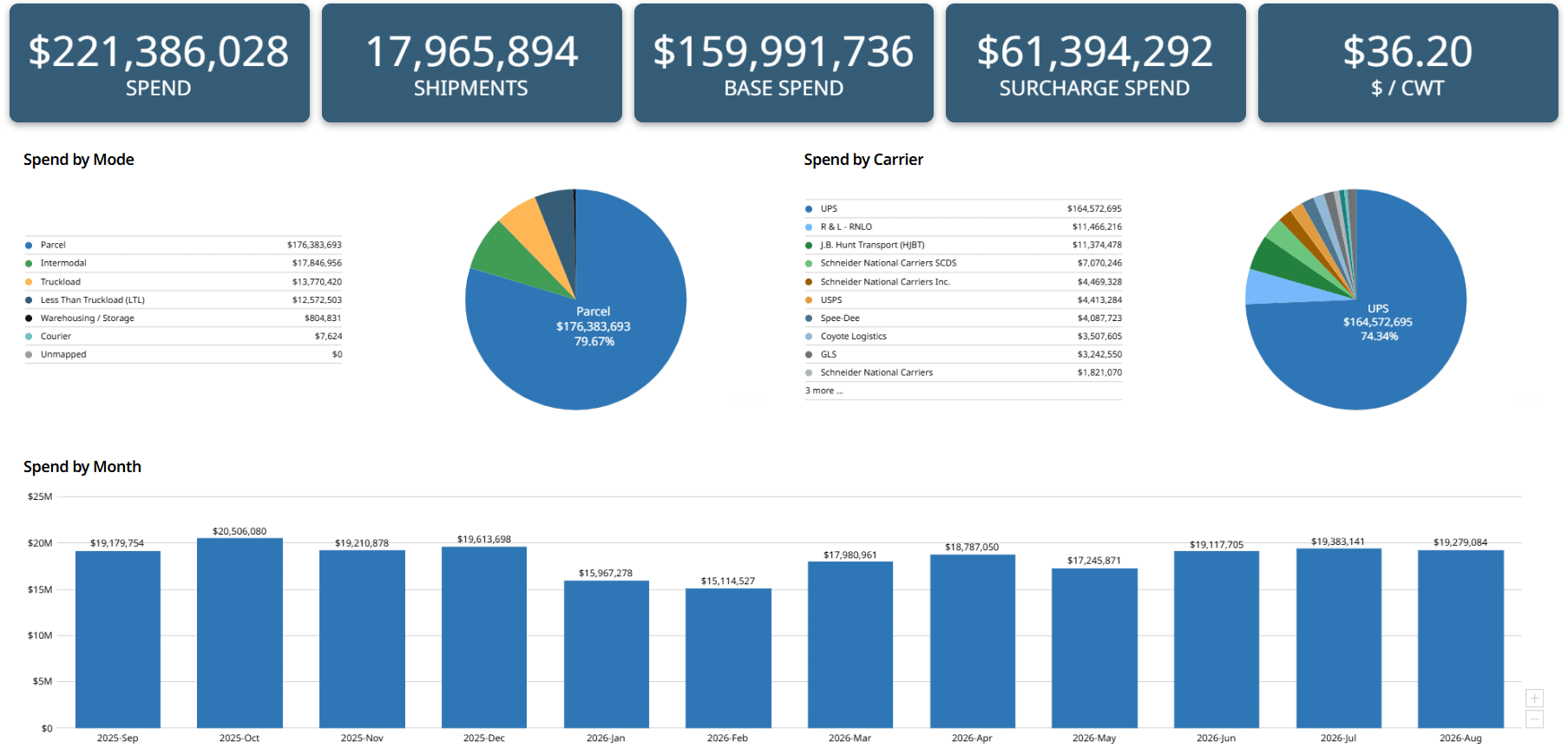The image size is (1568, 755).
Task: Zoom out on the Spend by Month chart
Action: (x=1534, y=719)
